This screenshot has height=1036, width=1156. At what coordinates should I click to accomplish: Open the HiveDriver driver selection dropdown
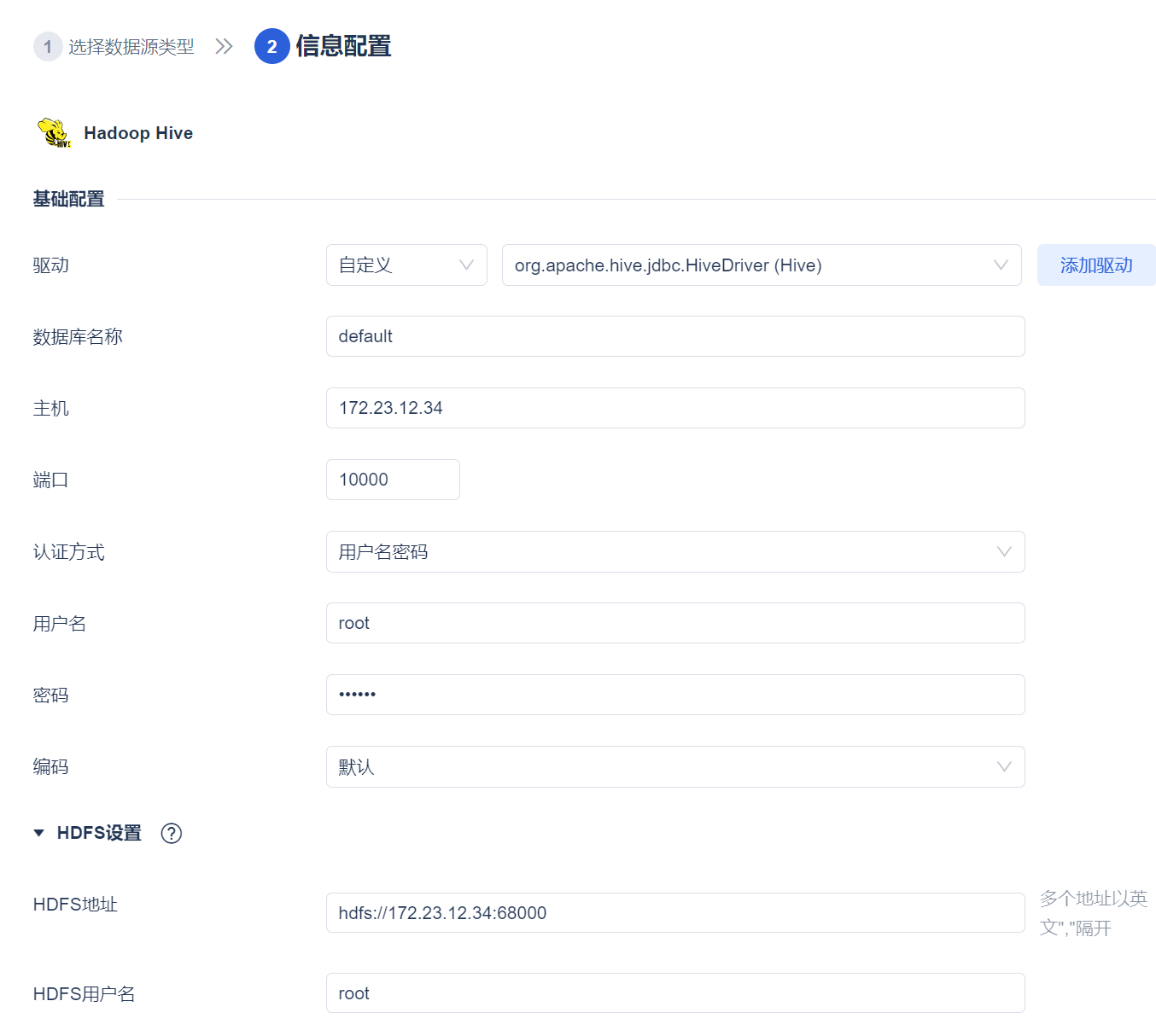762,265
